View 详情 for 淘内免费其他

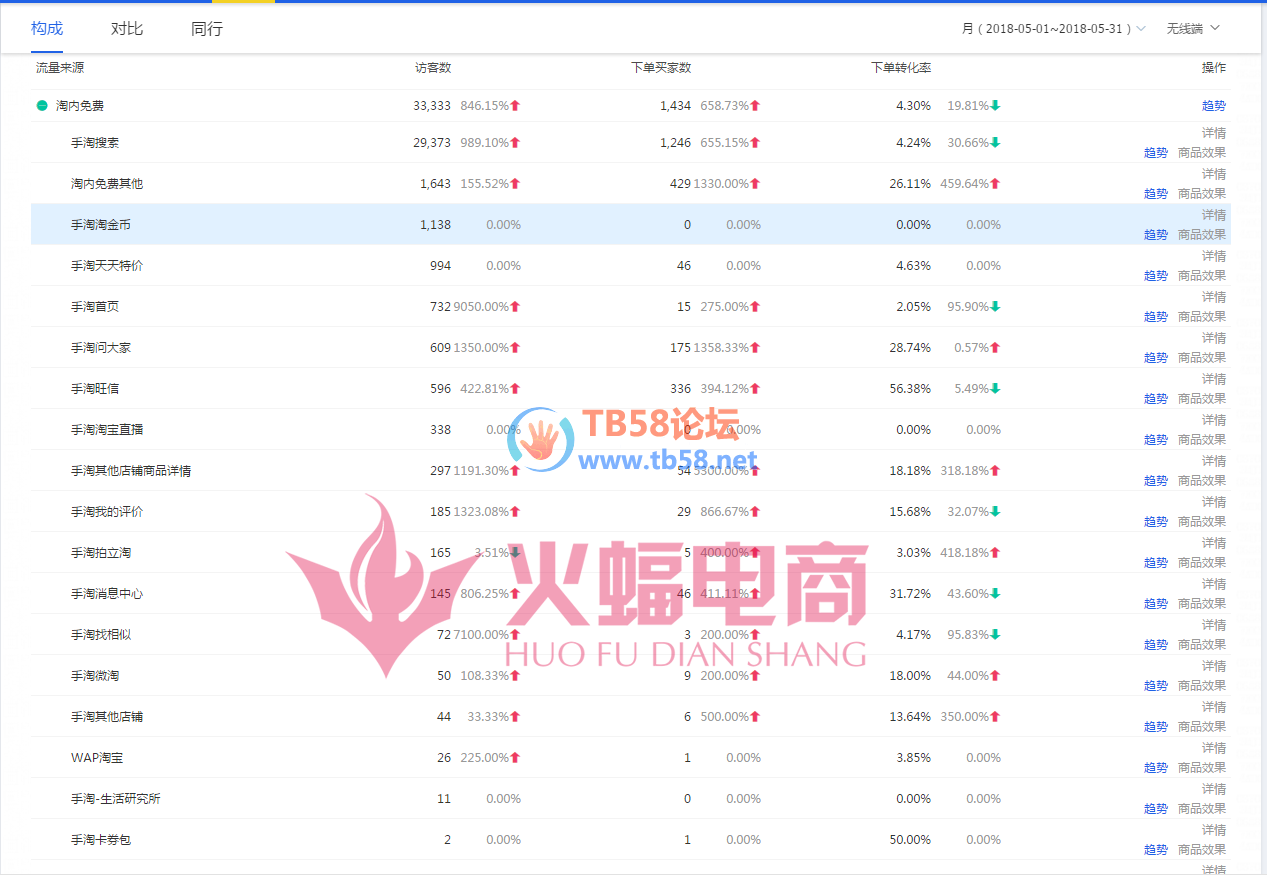tap(1214, 174)
